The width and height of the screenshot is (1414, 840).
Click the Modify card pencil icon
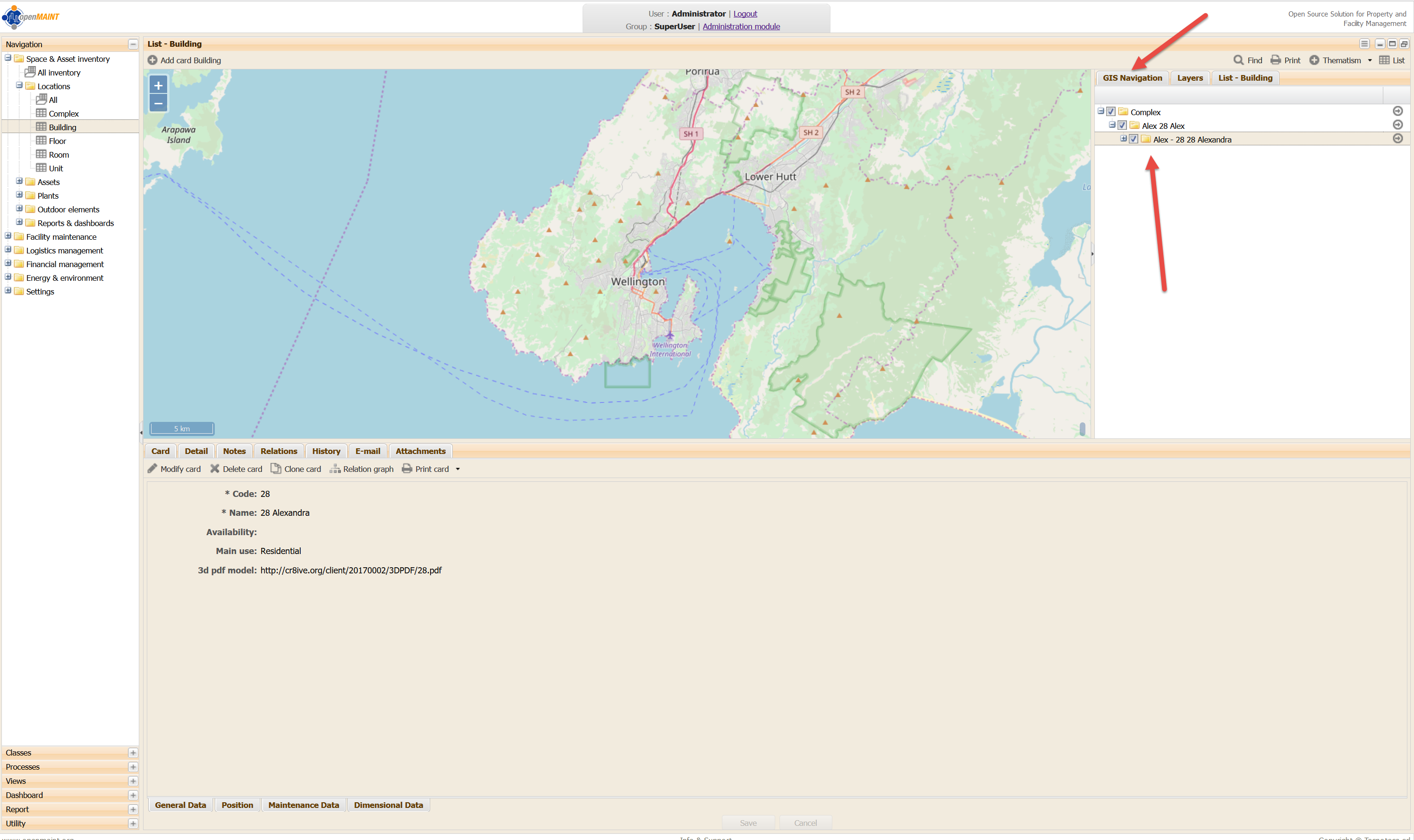click(152, 469)
